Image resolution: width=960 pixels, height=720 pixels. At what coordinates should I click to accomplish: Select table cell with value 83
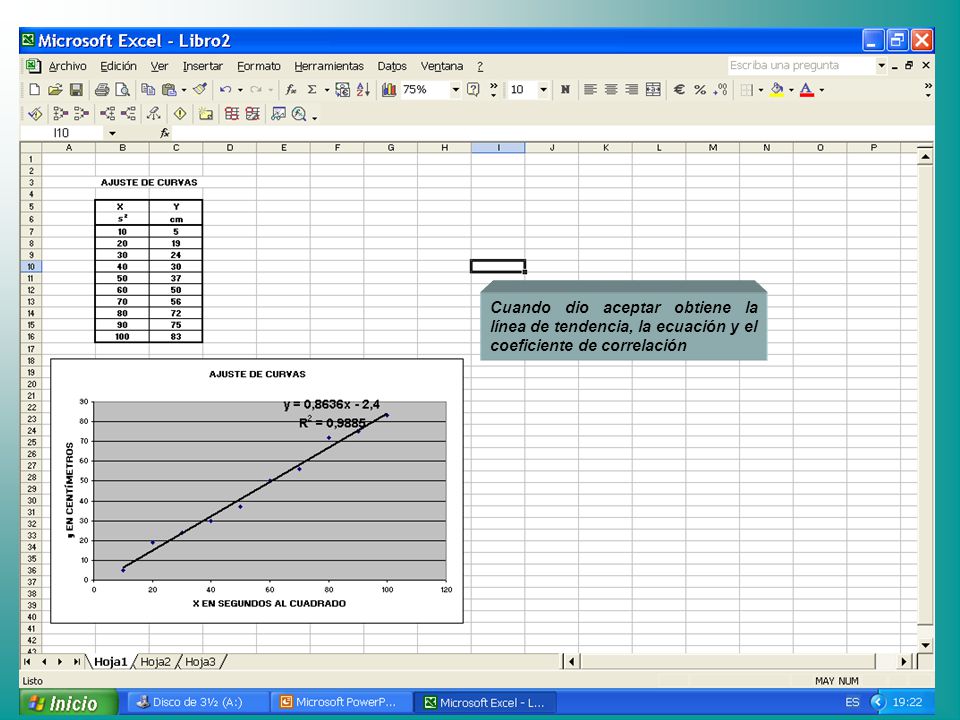click(x=176, y=336)
